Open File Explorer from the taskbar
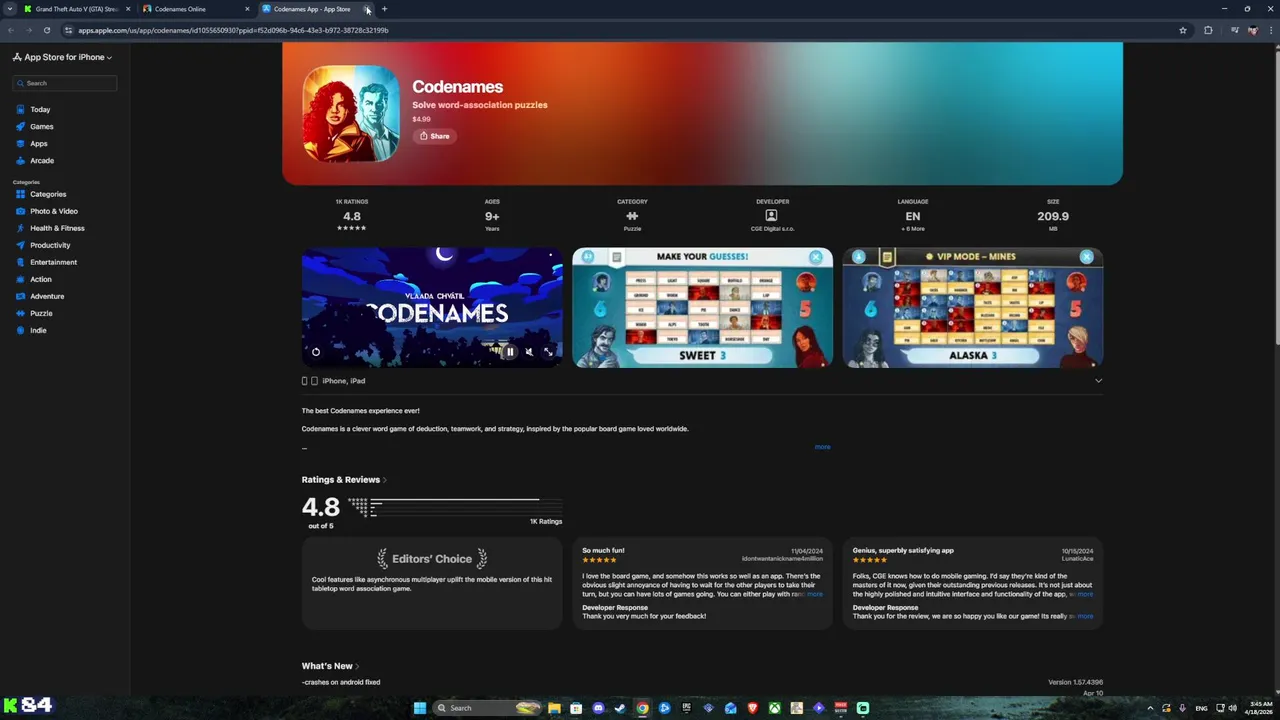The width and height of the screenshot is (1280, 720). (x=554, y=708)
